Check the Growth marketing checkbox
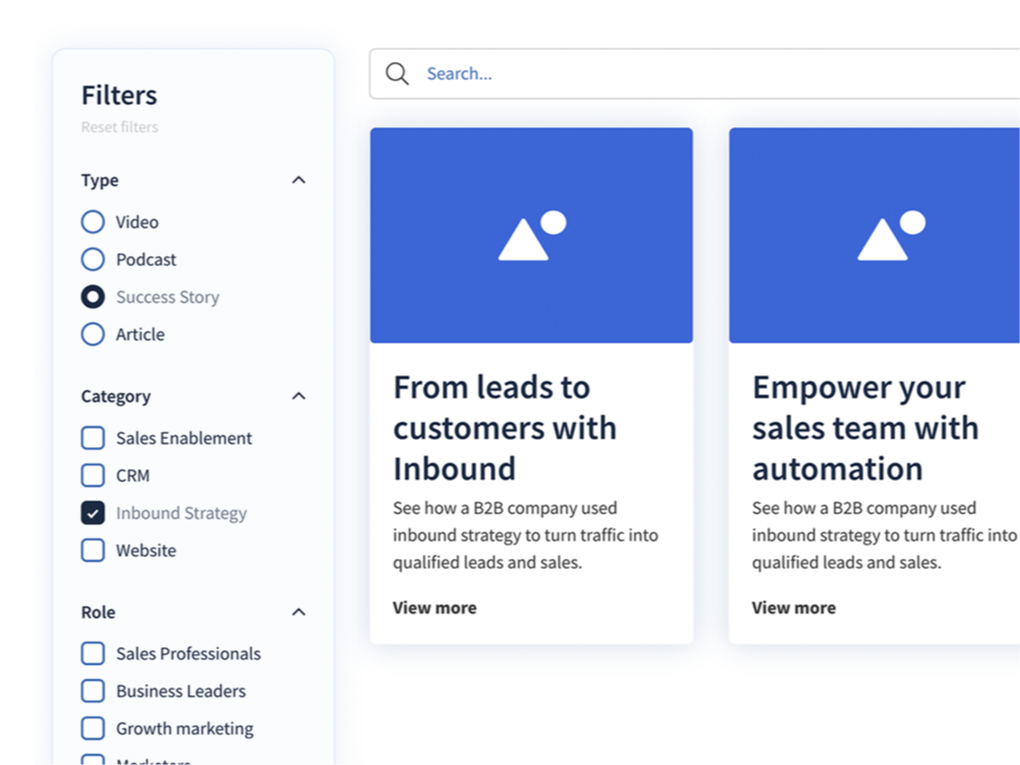The width and height of the screenshot is (1020, 765). [93, 729]
